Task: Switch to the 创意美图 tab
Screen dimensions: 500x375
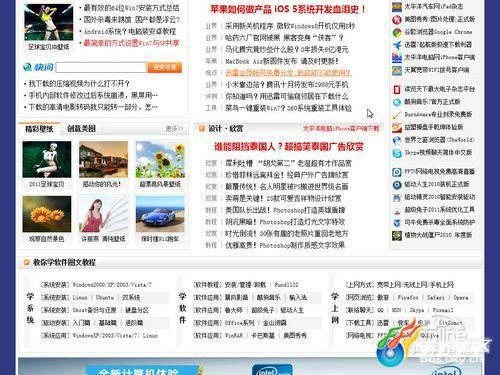Action: pos(81,129)
